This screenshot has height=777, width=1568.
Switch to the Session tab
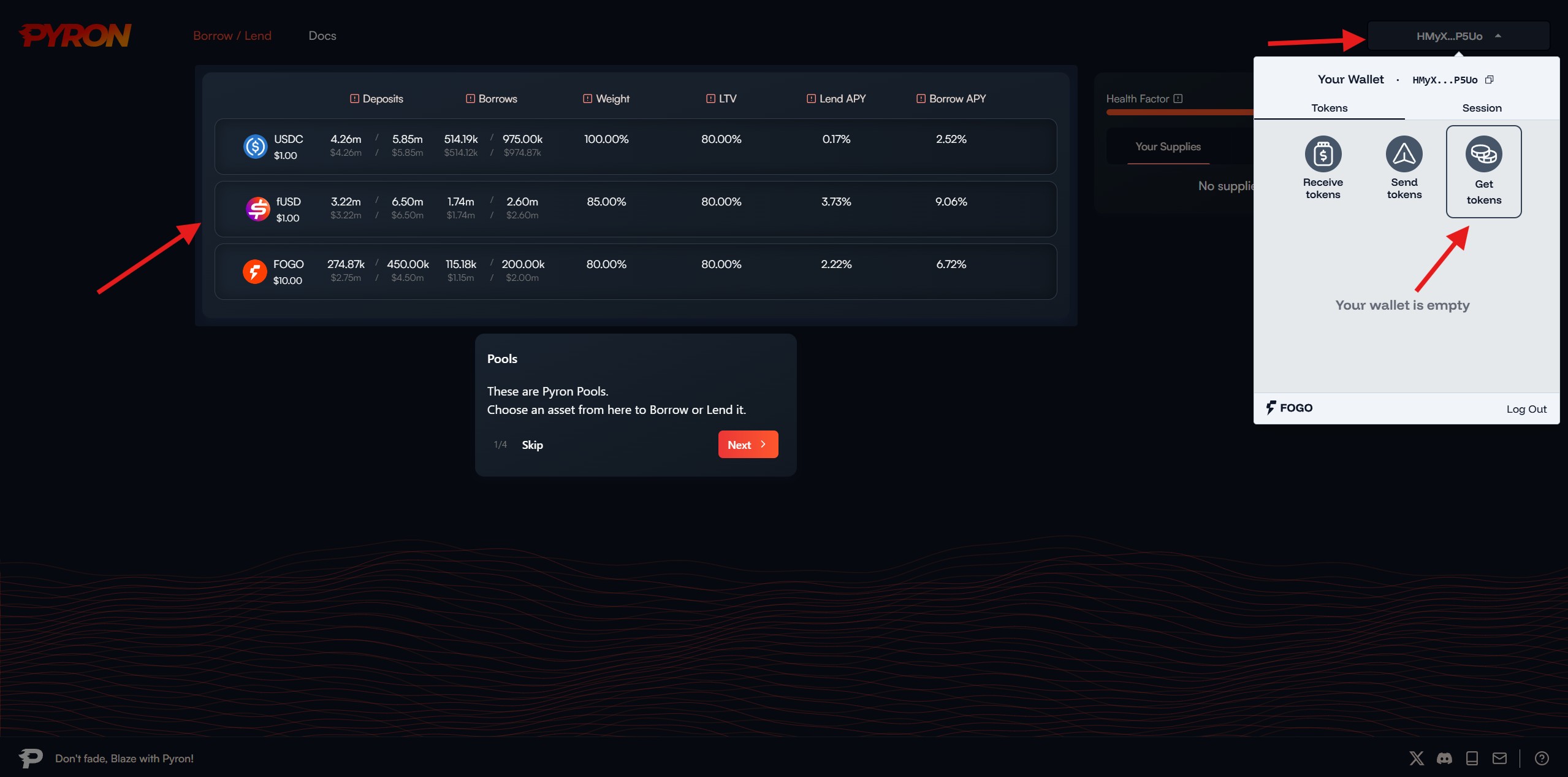coord(1482,108)
